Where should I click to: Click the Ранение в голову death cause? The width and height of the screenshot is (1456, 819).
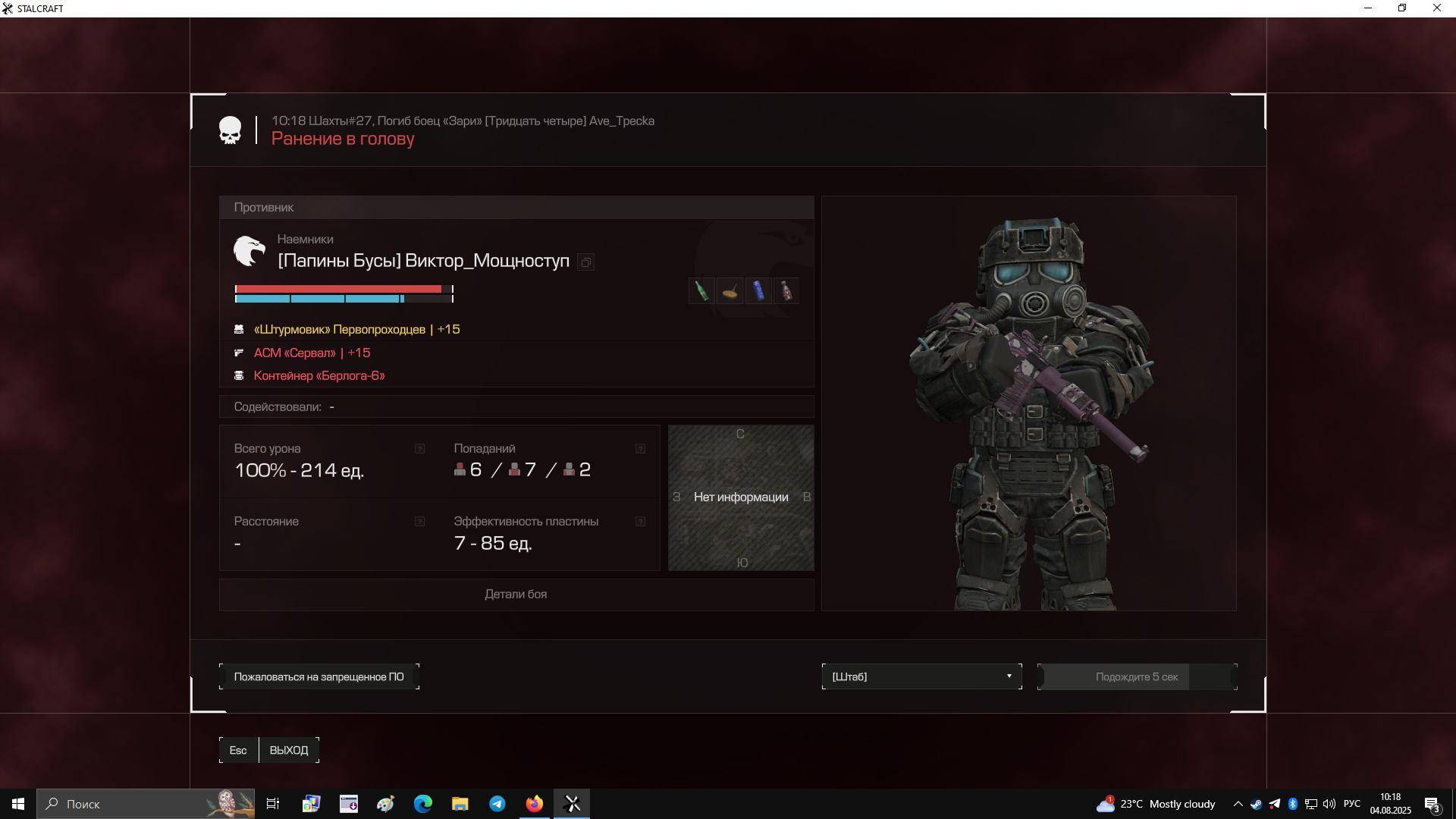(343, 139)
